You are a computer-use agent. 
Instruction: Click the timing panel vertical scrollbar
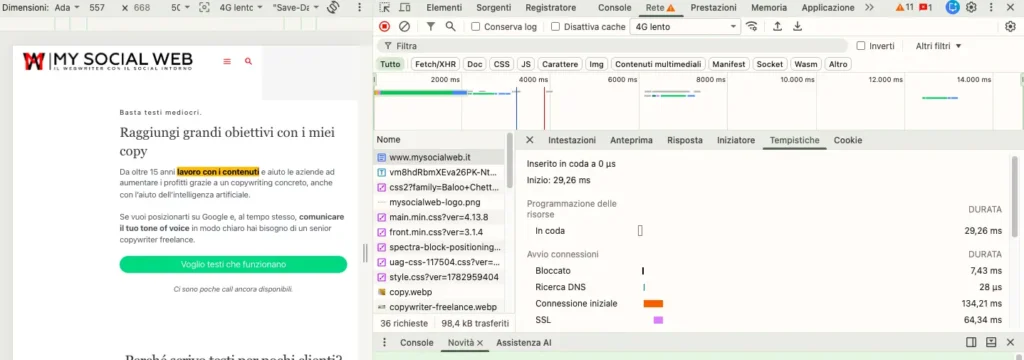coord(1014,196)
